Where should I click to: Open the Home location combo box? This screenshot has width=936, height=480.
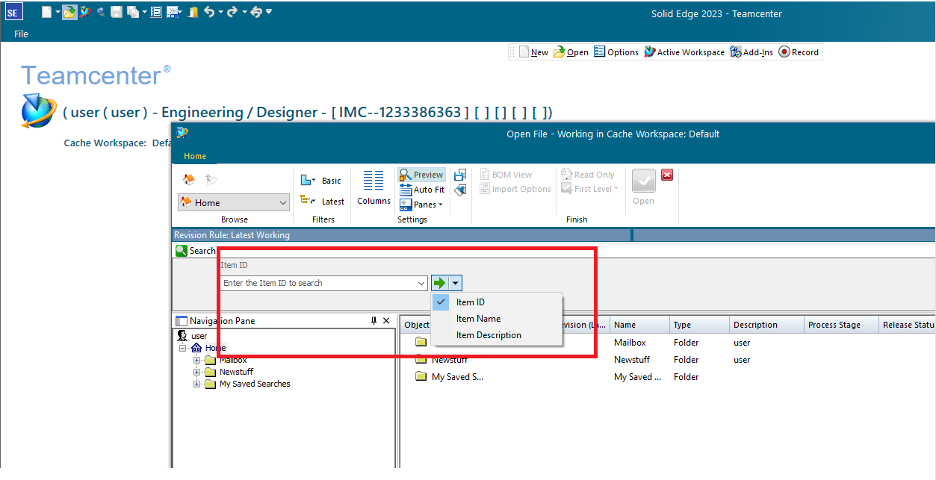[x=234, y=203]
